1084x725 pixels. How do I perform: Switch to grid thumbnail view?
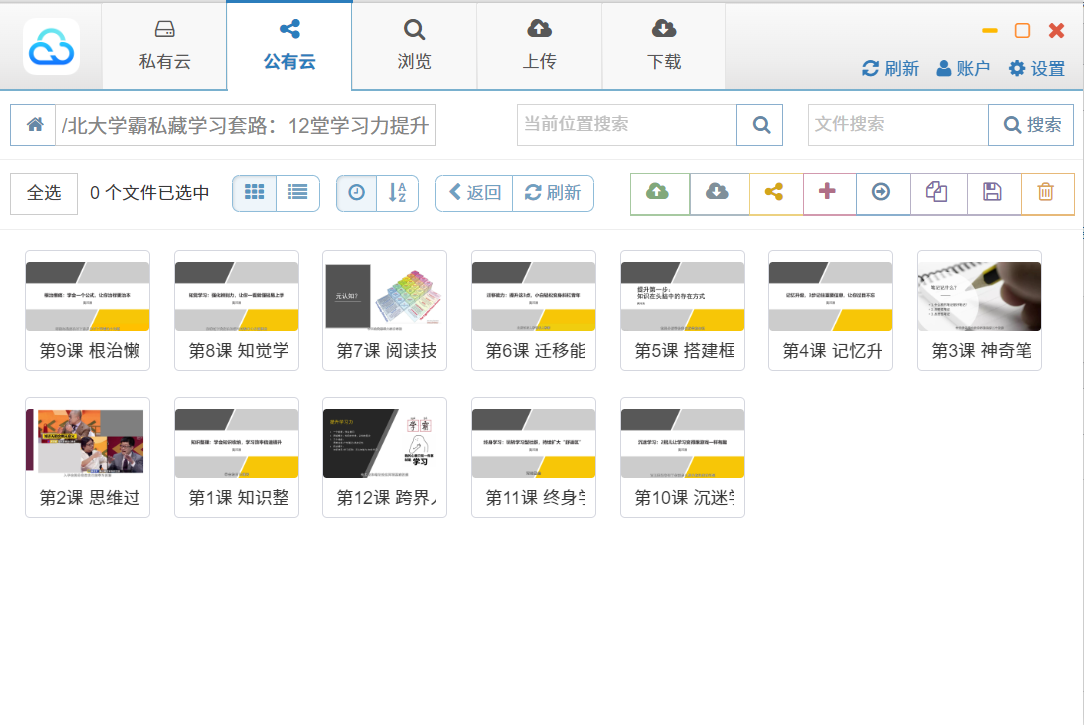(254, 193)
